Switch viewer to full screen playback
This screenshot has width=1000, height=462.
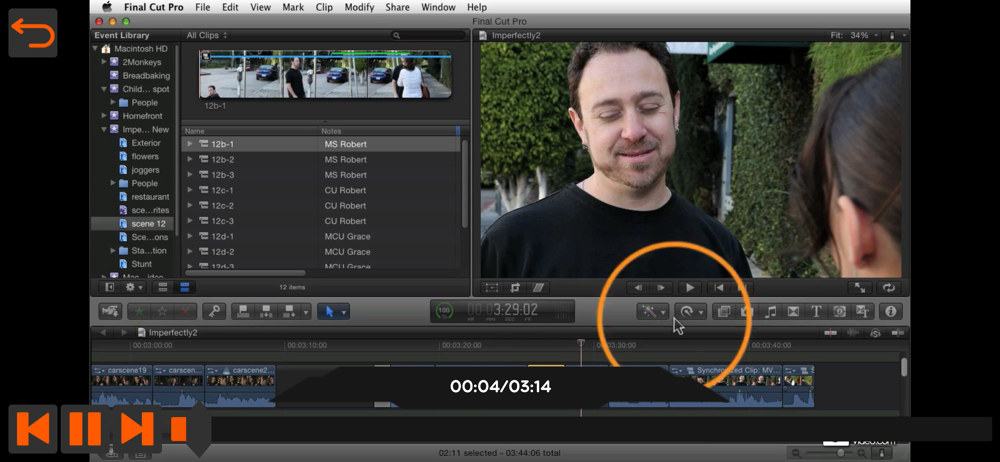coord(860,288)
